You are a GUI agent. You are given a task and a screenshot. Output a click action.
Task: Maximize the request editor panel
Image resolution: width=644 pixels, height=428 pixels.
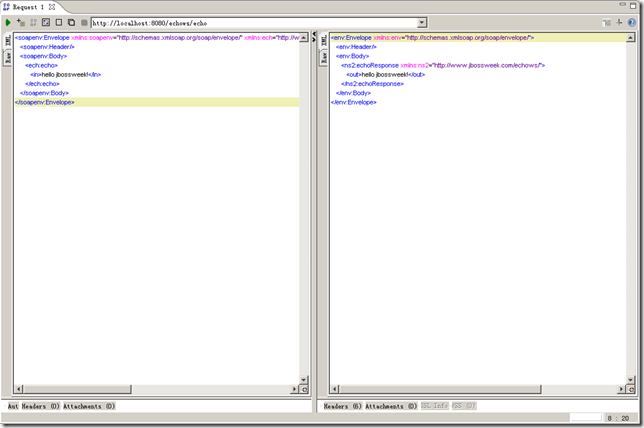tap(633, 6)
